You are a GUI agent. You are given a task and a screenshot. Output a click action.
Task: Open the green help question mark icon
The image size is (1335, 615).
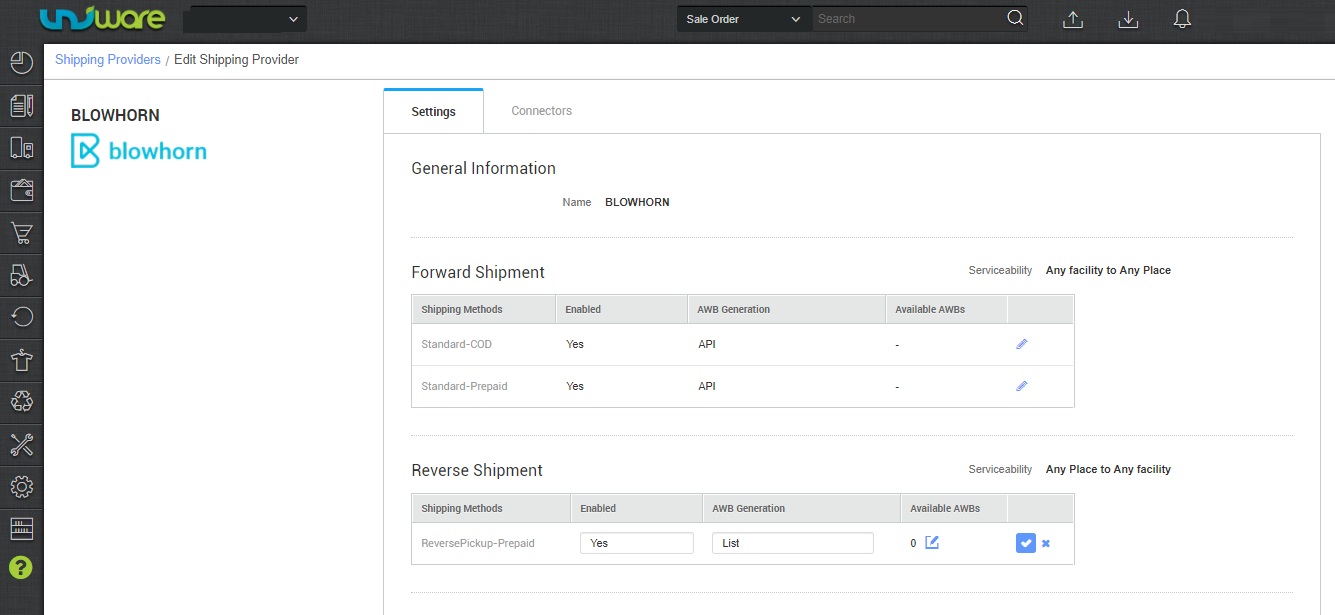pos(21,568)
